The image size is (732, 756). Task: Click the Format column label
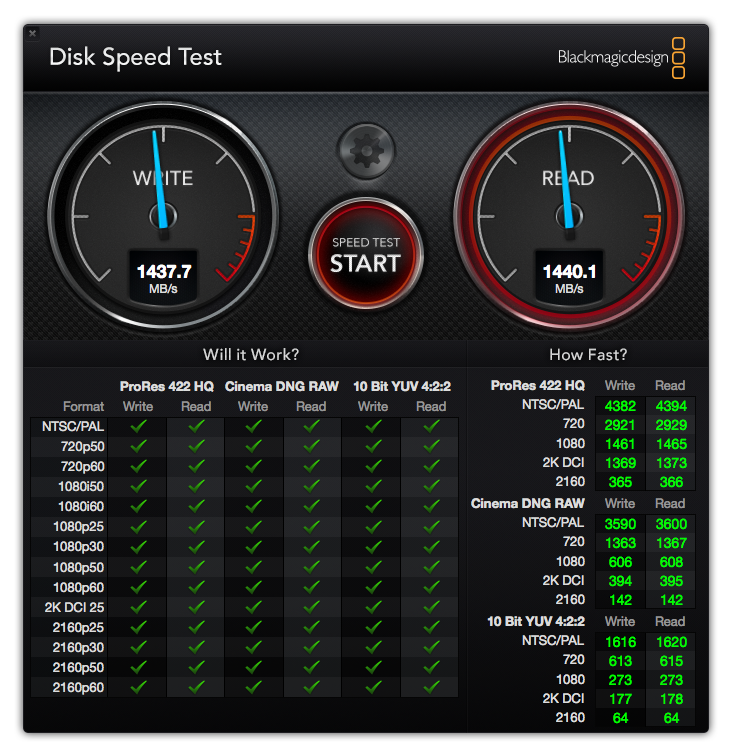[x=83, y=407]
